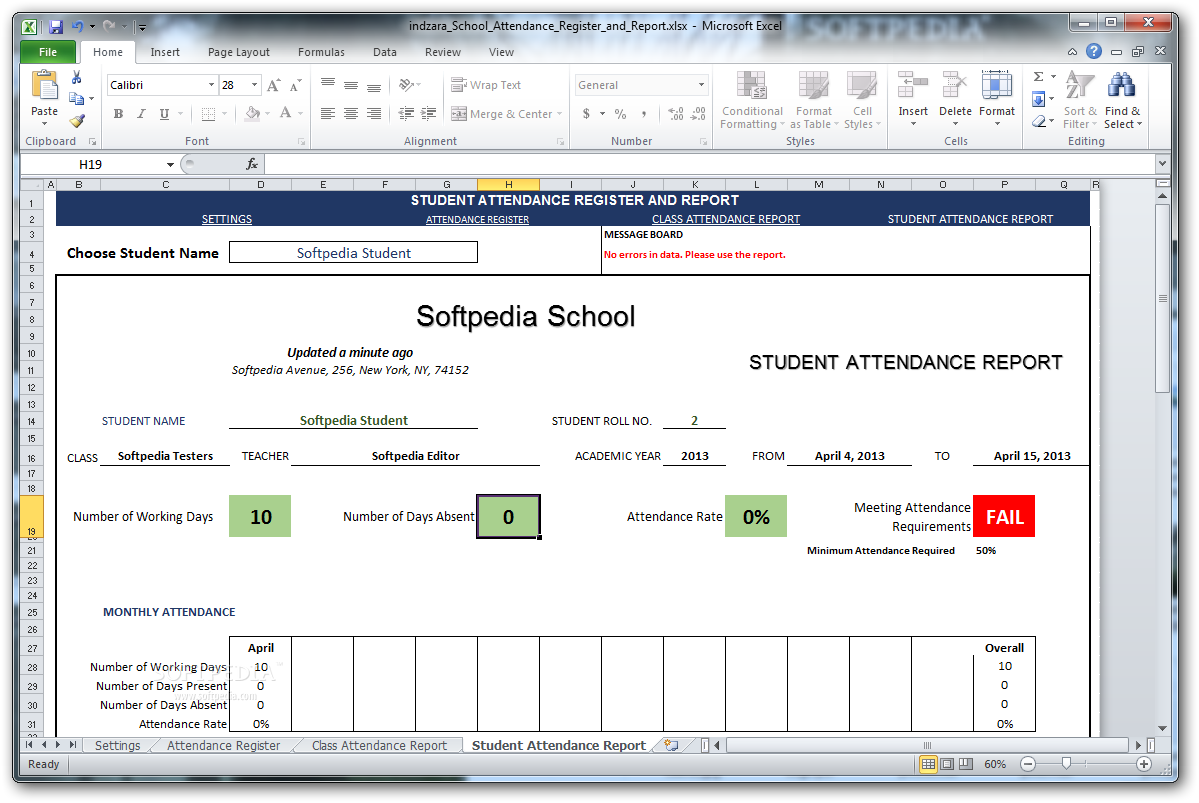Click the Increase Font Size icon
1199x803 pixels.
[x=273, y=85]
